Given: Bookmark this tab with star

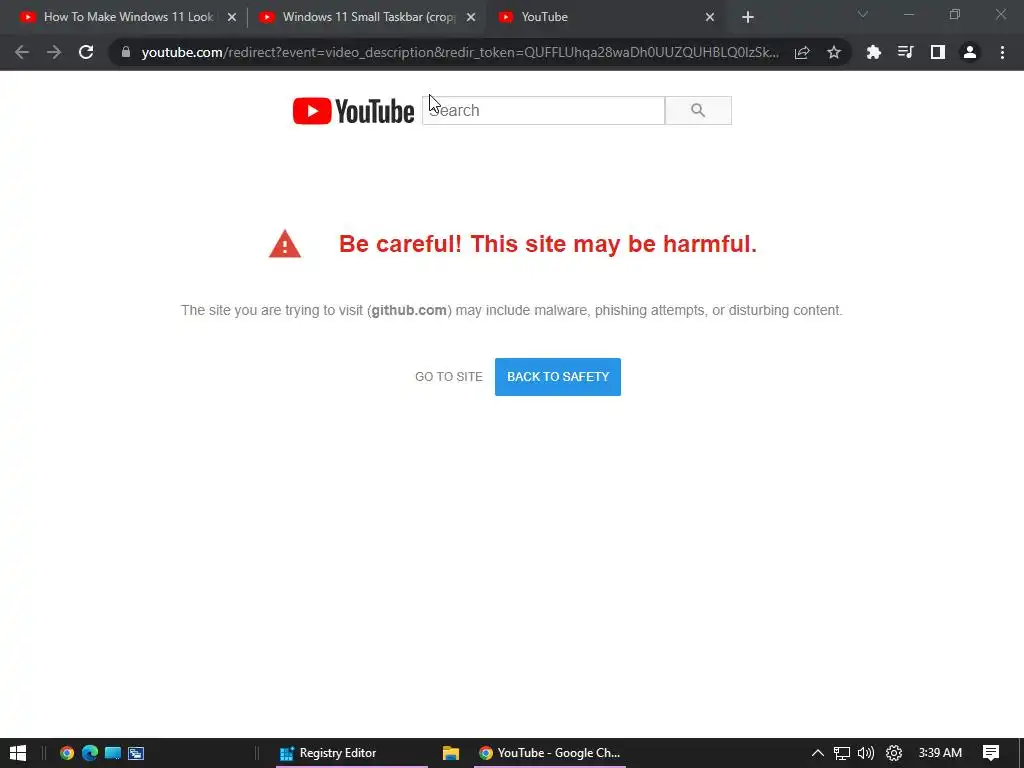Looking at the screenshot, I should (834, 52).
